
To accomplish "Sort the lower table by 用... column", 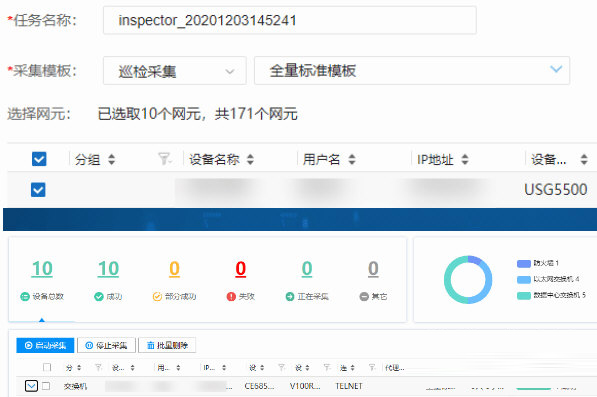I will pyautogui.click(x=178, y=368).
